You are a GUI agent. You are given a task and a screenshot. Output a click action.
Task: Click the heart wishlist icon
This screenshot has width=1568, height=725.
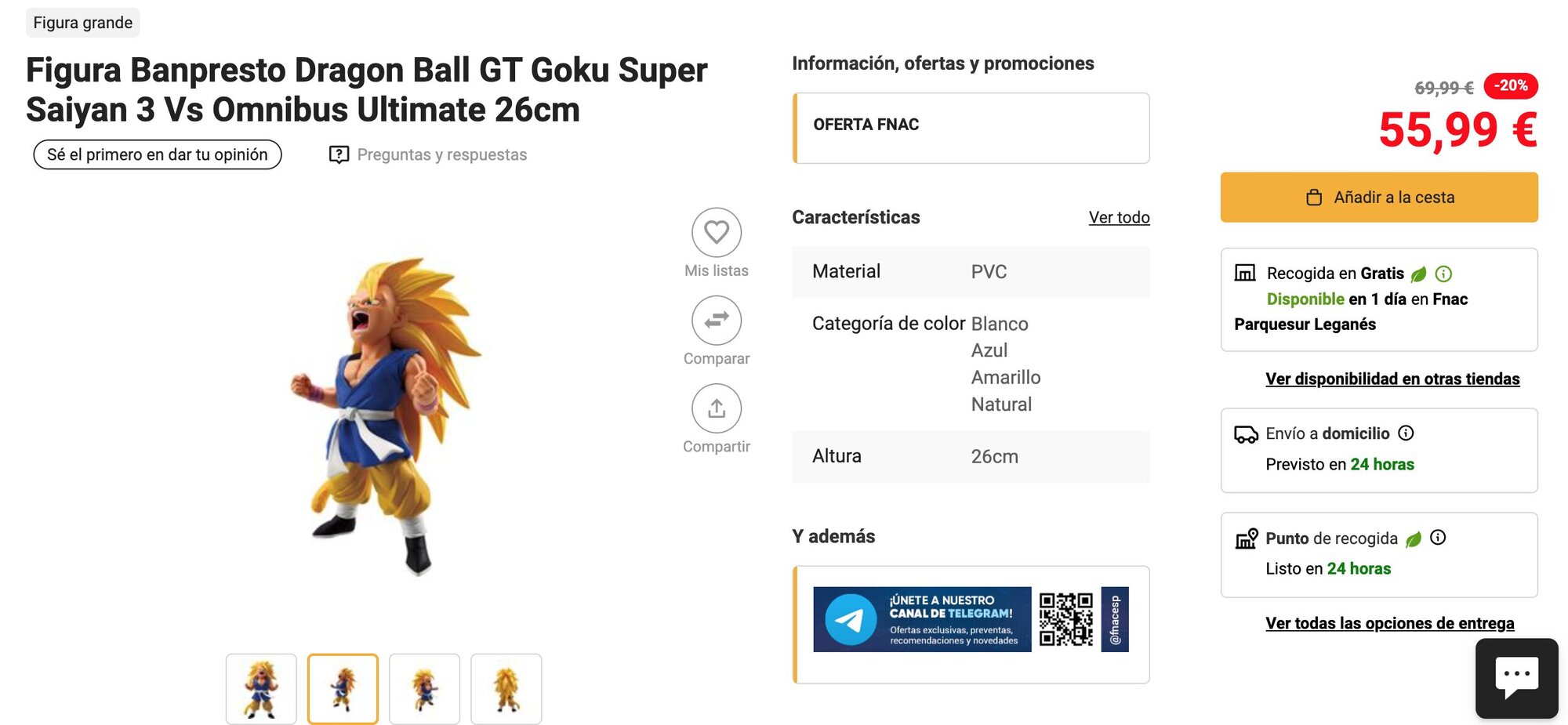(x=716, y=232)
